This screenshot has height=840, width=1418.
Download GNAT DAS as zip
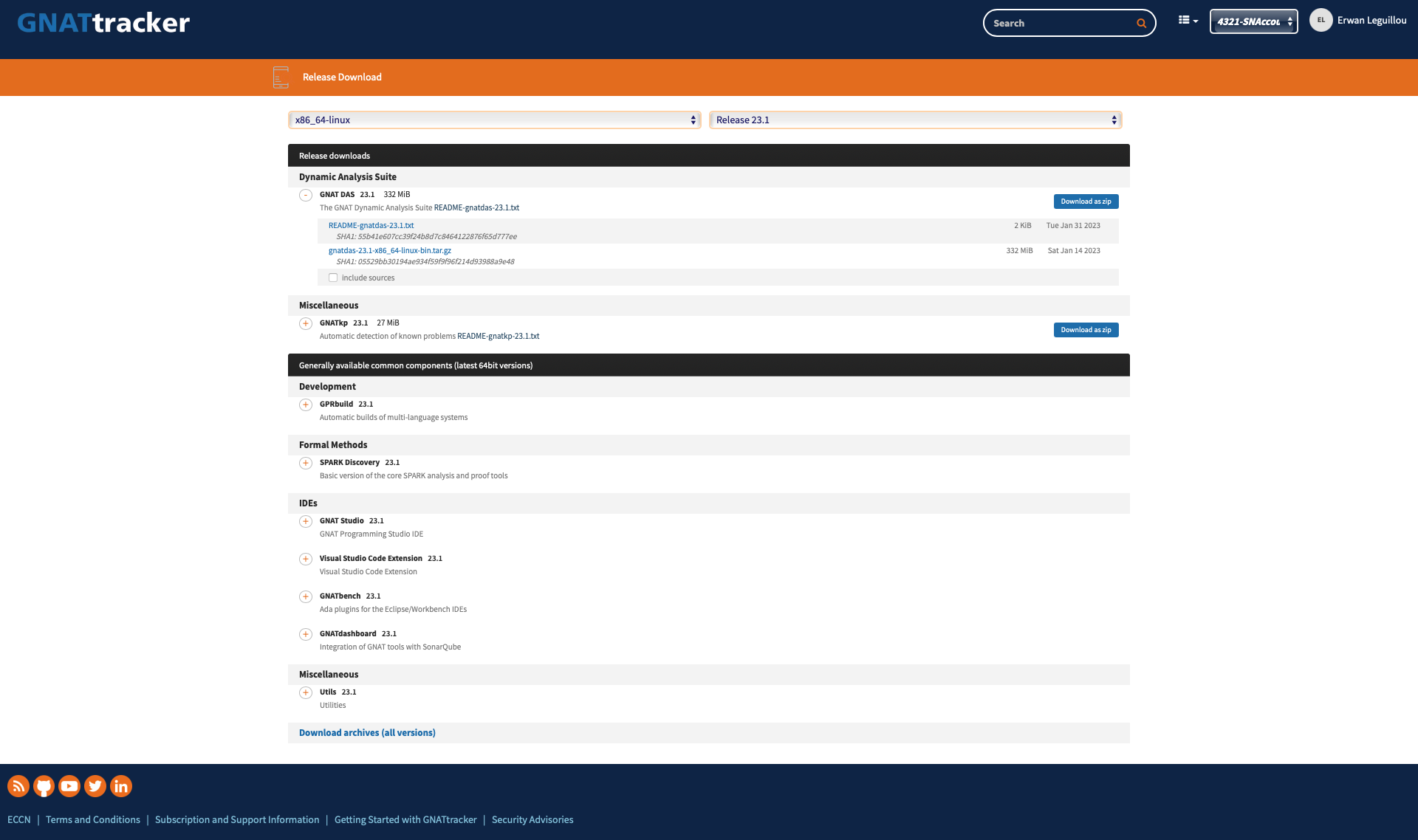(x=1086, y=202)
